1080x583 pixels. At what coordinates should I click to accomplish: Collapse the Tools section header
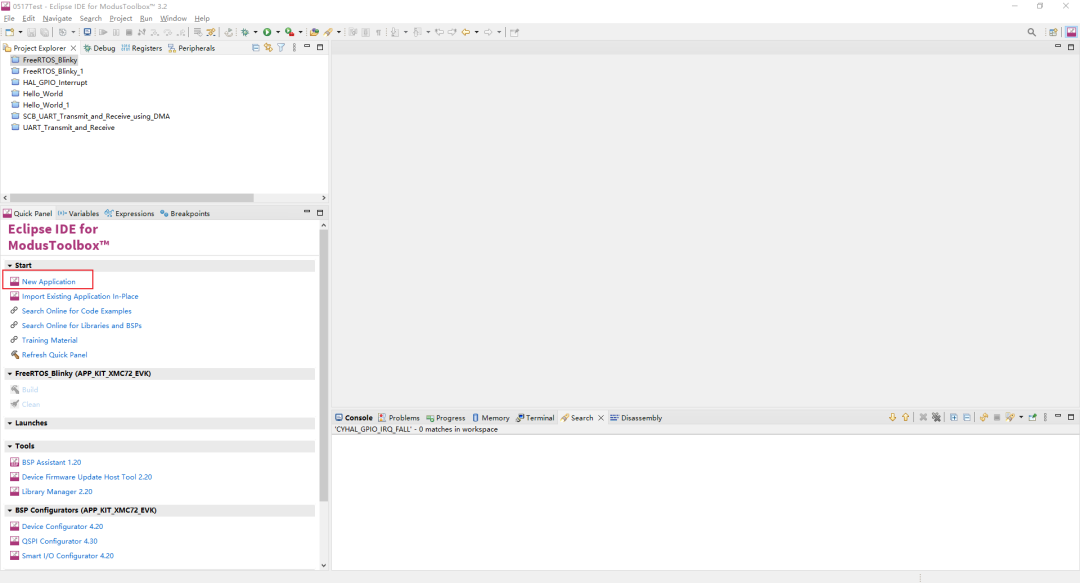click(9, 446)
